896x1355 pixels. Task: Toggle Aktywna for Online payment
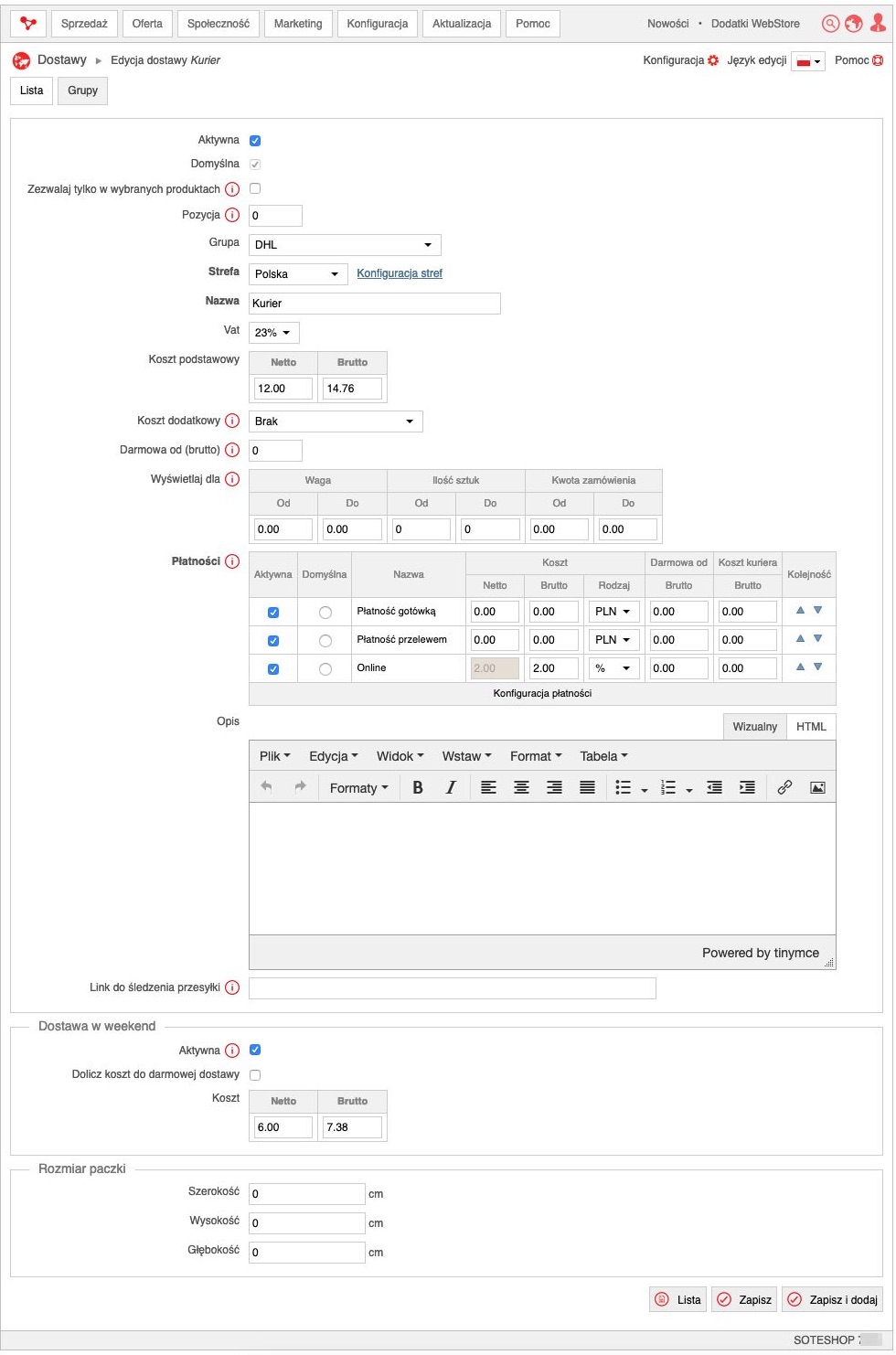coord(272,669)
